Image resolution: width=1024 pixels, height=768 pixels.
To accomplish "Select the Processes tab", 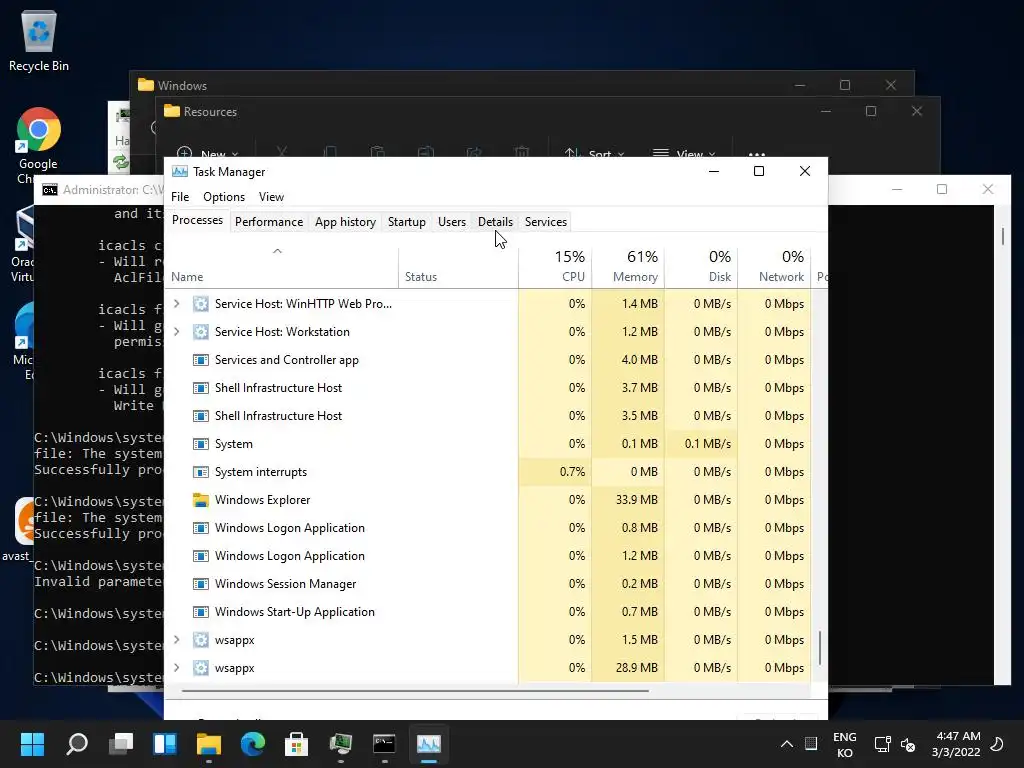I will pos(197,220).
